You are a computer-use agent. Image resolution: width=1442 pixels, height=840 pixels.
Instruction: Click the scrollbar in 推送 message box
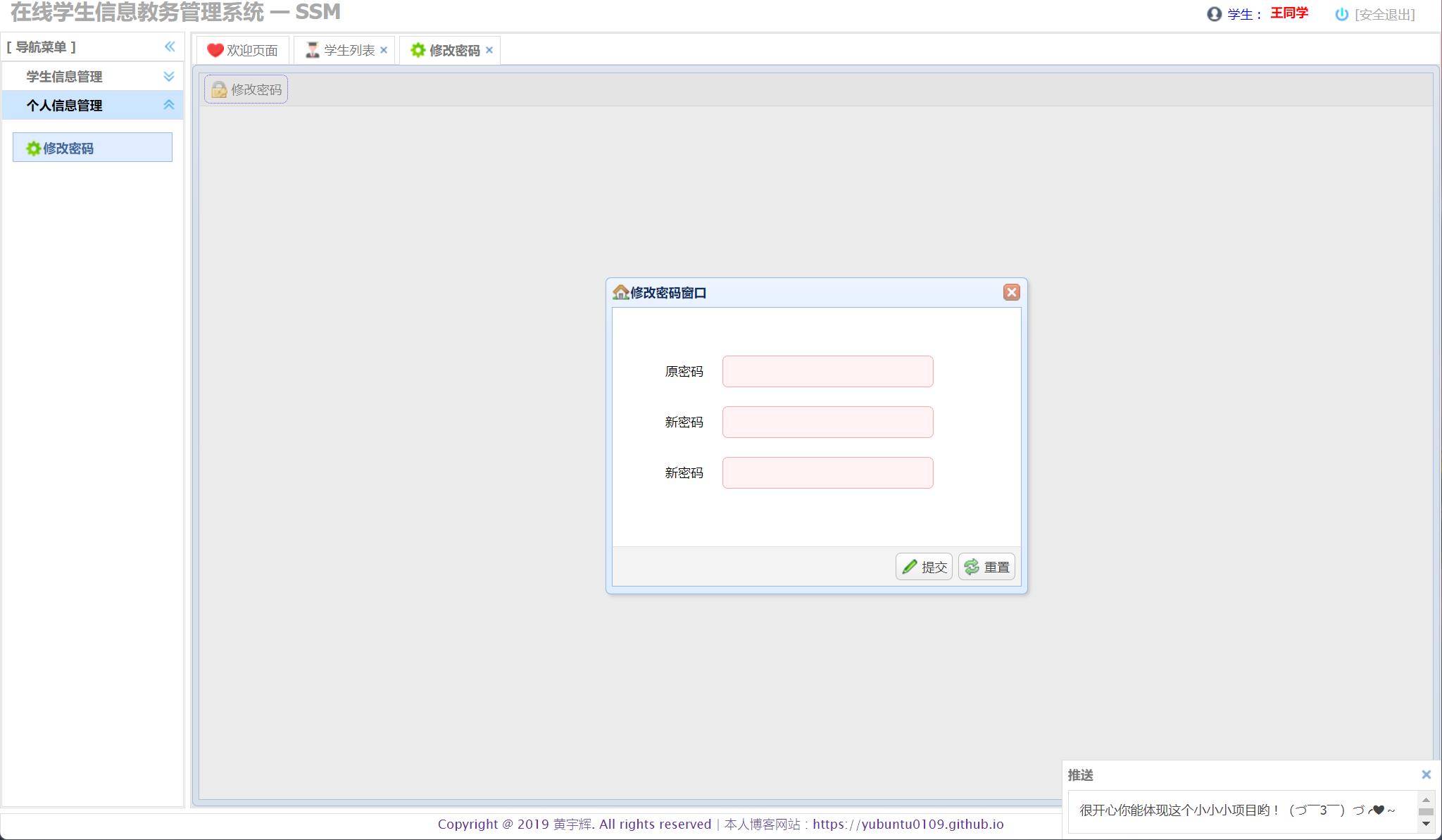coord(1426,811)
